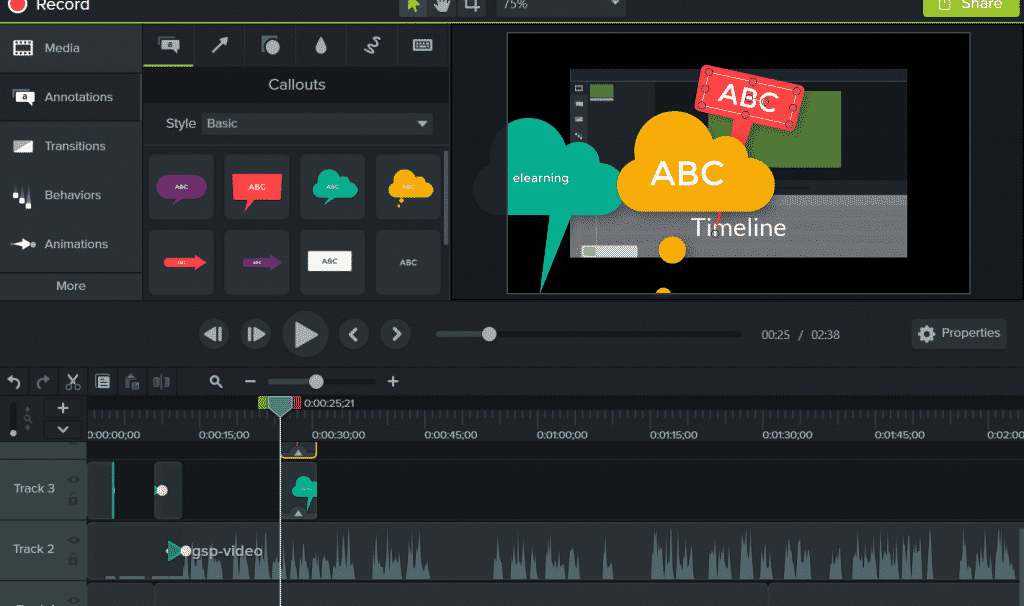Choose the orange thought cloud callout
This screenshot has width=1024, height=606.
[x=408, y=187]
